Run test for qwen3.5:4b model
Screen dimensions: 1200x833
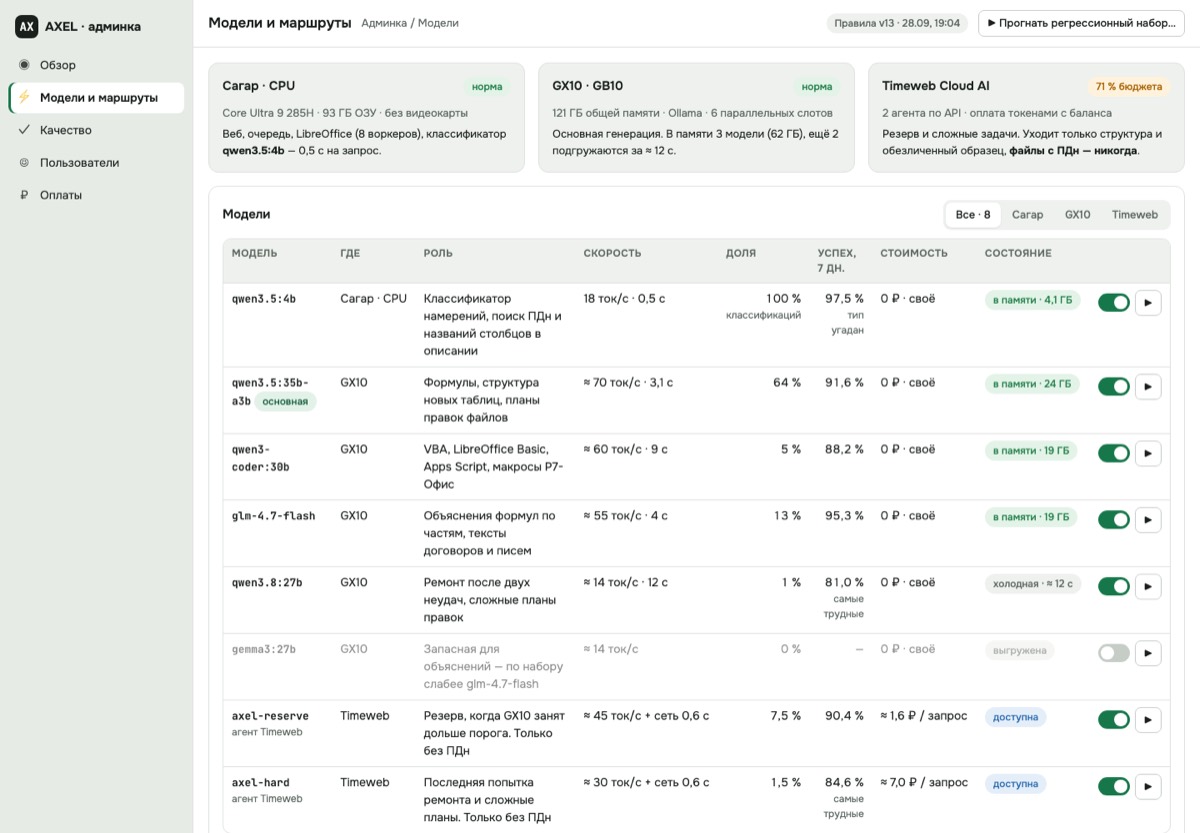[1148, 302]
